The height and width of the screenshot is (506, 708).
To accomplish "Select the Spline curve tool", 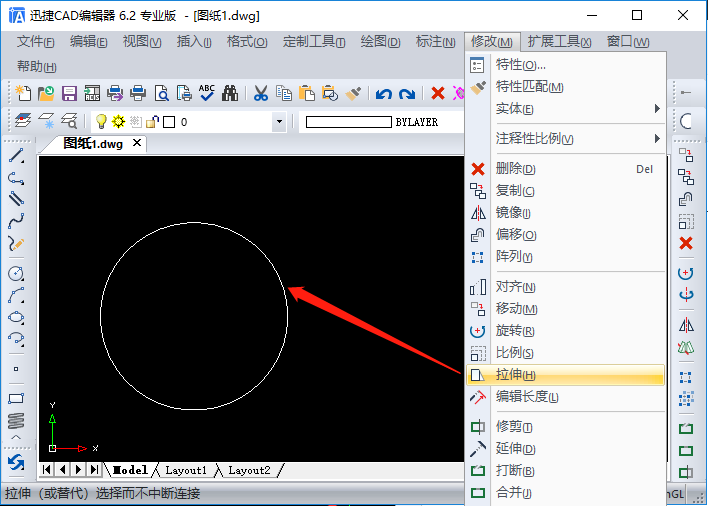I will [16, 221].
